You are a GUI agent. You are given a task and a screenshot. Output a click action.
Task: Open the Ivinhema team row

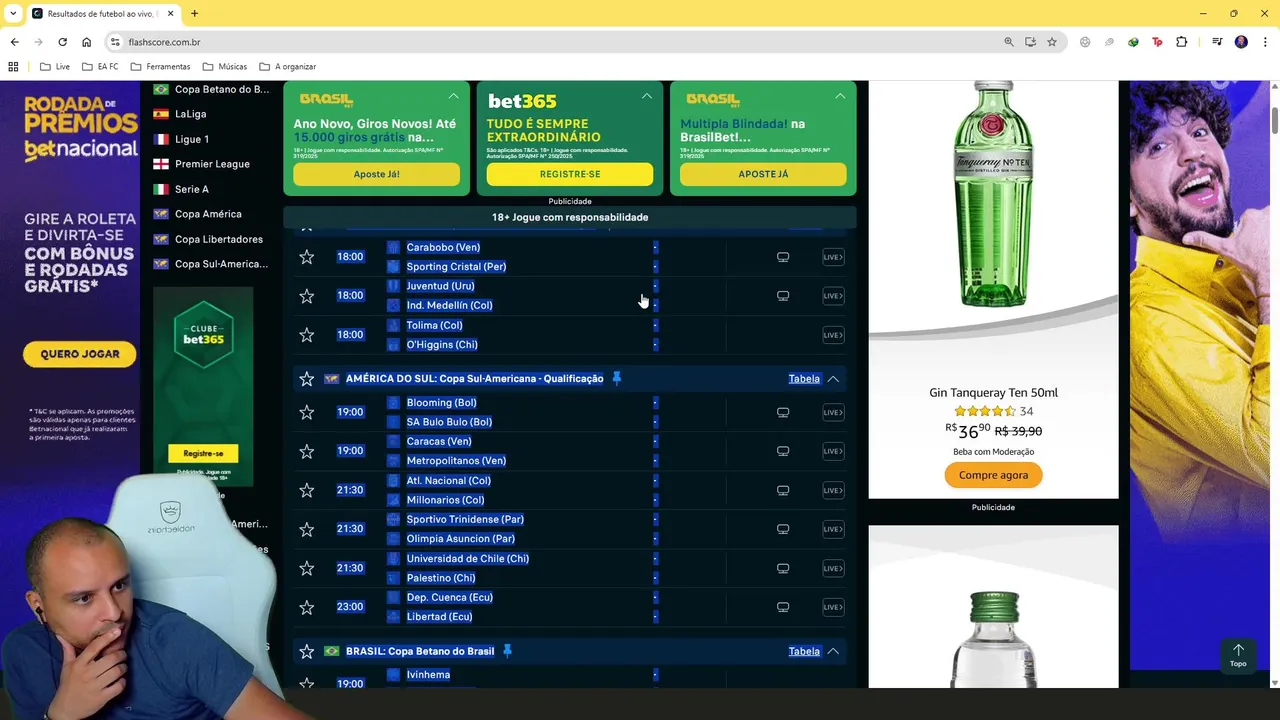(428, 675)
